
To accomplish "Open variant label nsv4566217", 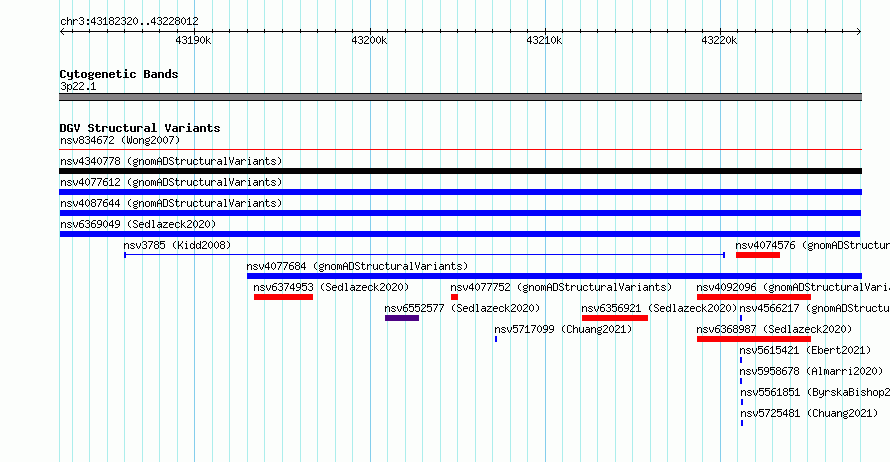I will [814, 308].
